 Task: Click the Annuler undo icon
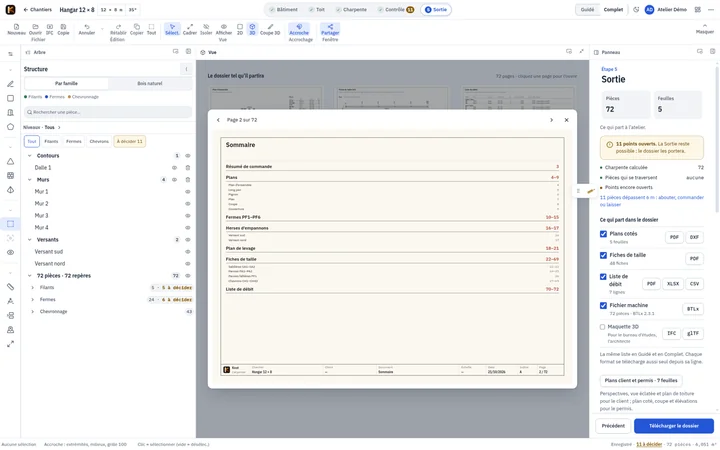87,29
